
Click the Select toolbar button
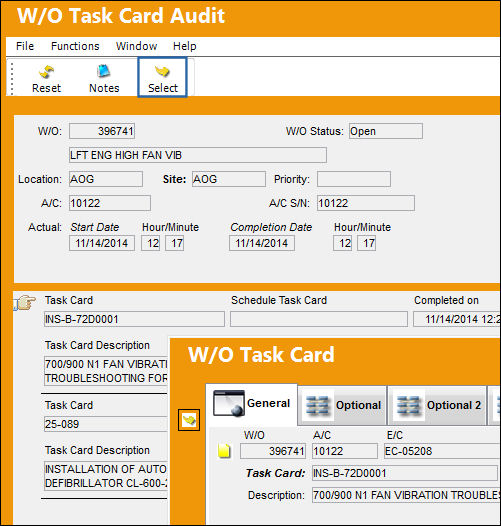pyautogui.click(x=162, y=77)
